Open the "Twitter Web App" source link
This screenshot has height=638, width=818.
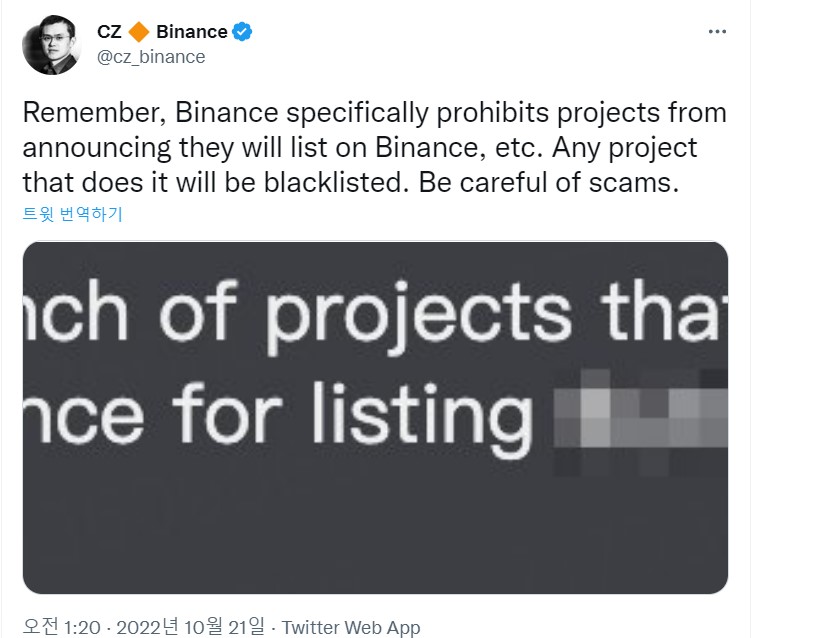351,627
